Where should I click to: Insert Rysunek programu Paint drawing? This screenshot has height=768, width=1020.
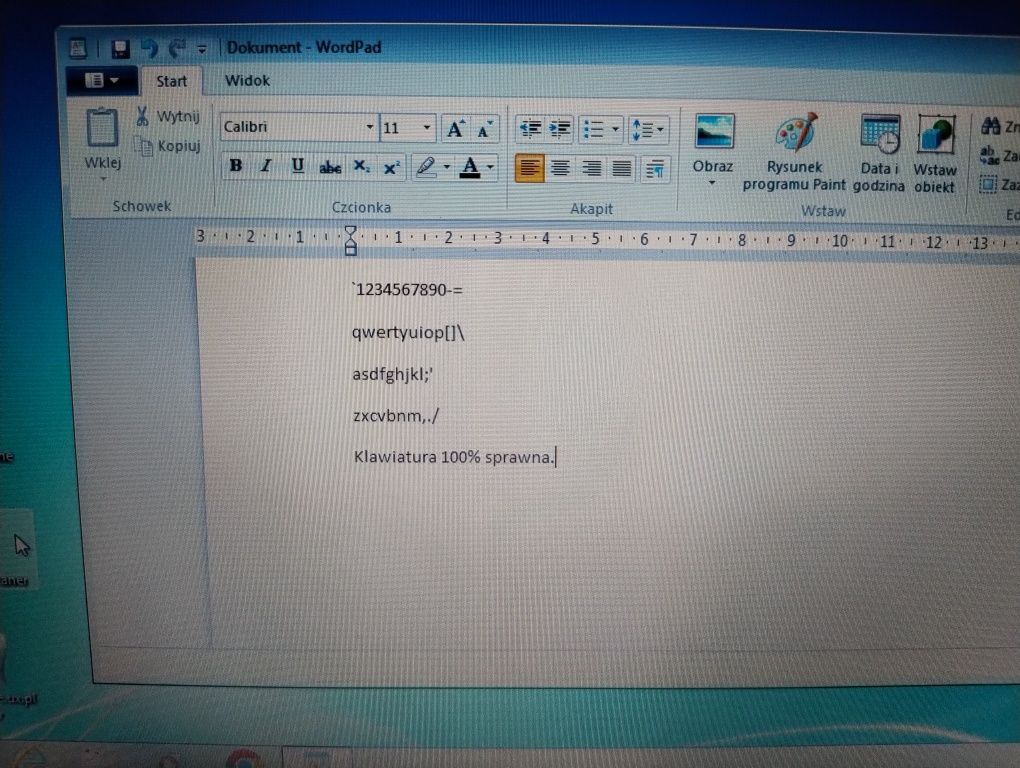coord(795,132)
